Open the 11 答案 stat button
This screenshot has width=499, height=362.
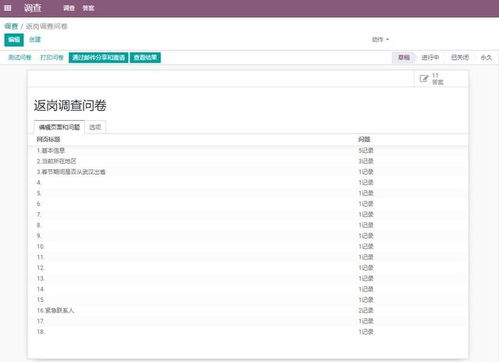coord(441,79)
